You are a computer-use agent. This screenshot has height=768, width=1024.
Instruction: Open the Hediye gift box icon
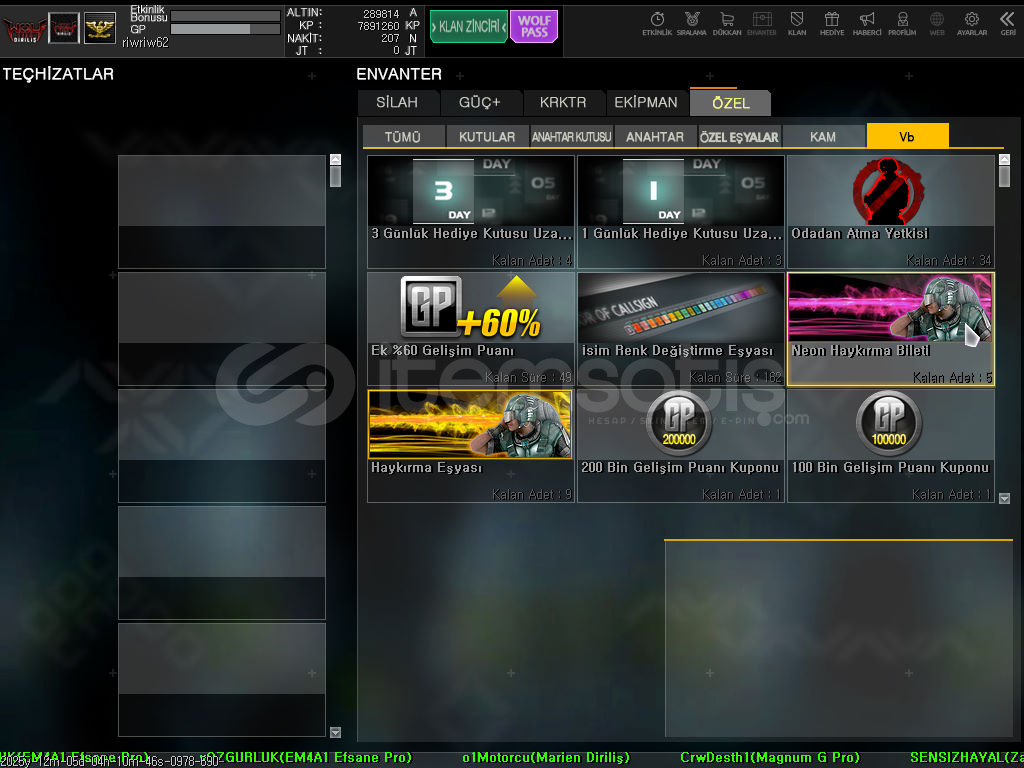832,21
